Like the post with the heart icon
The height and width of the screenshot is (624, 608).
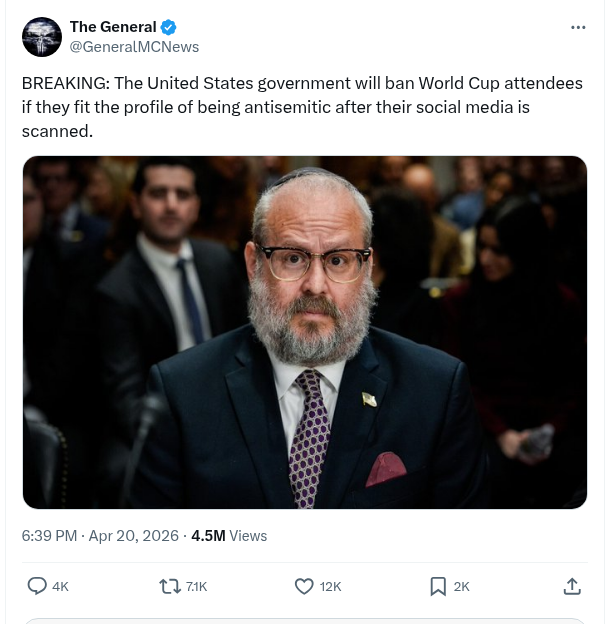click(304, 587)
